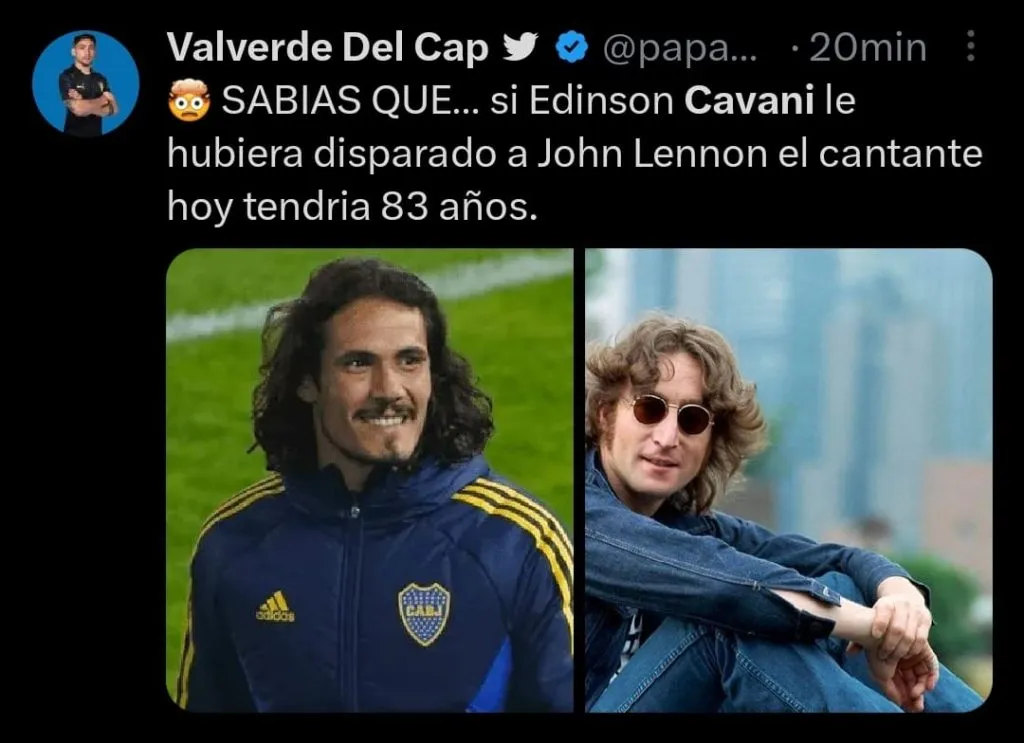Open the three-dot more options menu
Image resolution: width=1024 pixels, height=743 pixels.
[x=970, y=46]
